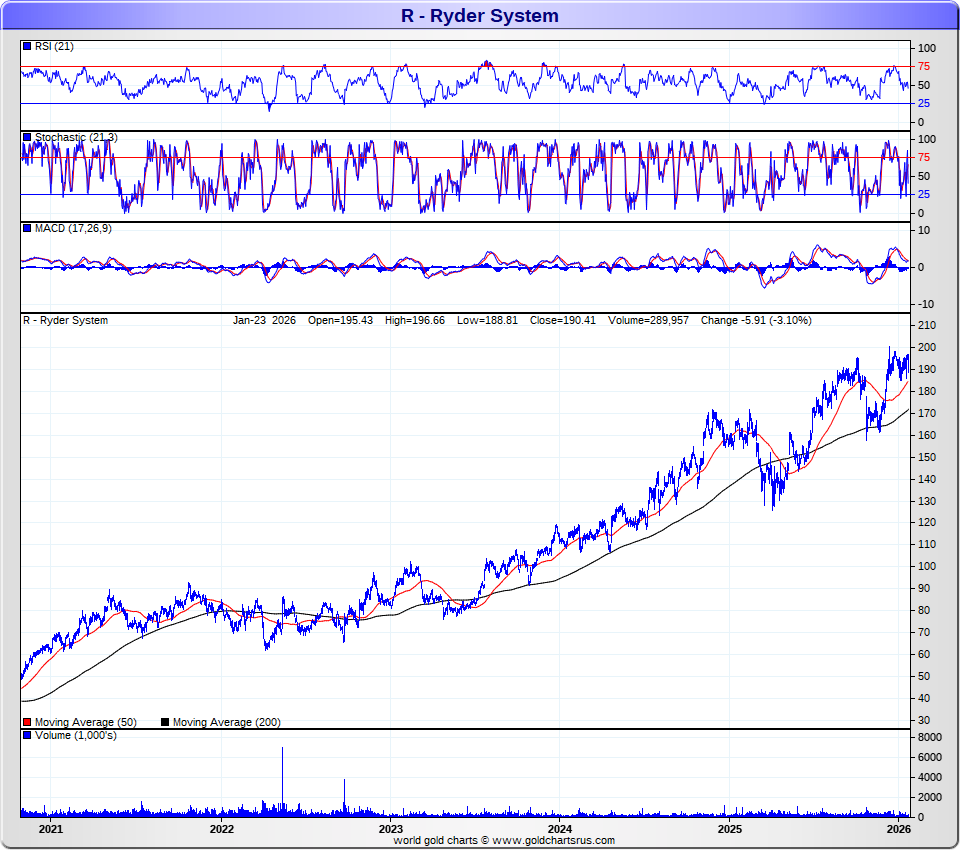Click the 2000 volume axis label
Viewport: 960px width, 850px height.
pos(929,797)
